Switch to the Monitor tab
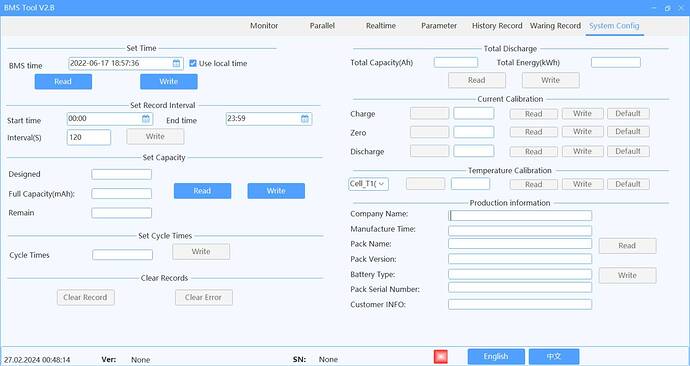Viewport: 690px width, 366px height. point(264,26)
